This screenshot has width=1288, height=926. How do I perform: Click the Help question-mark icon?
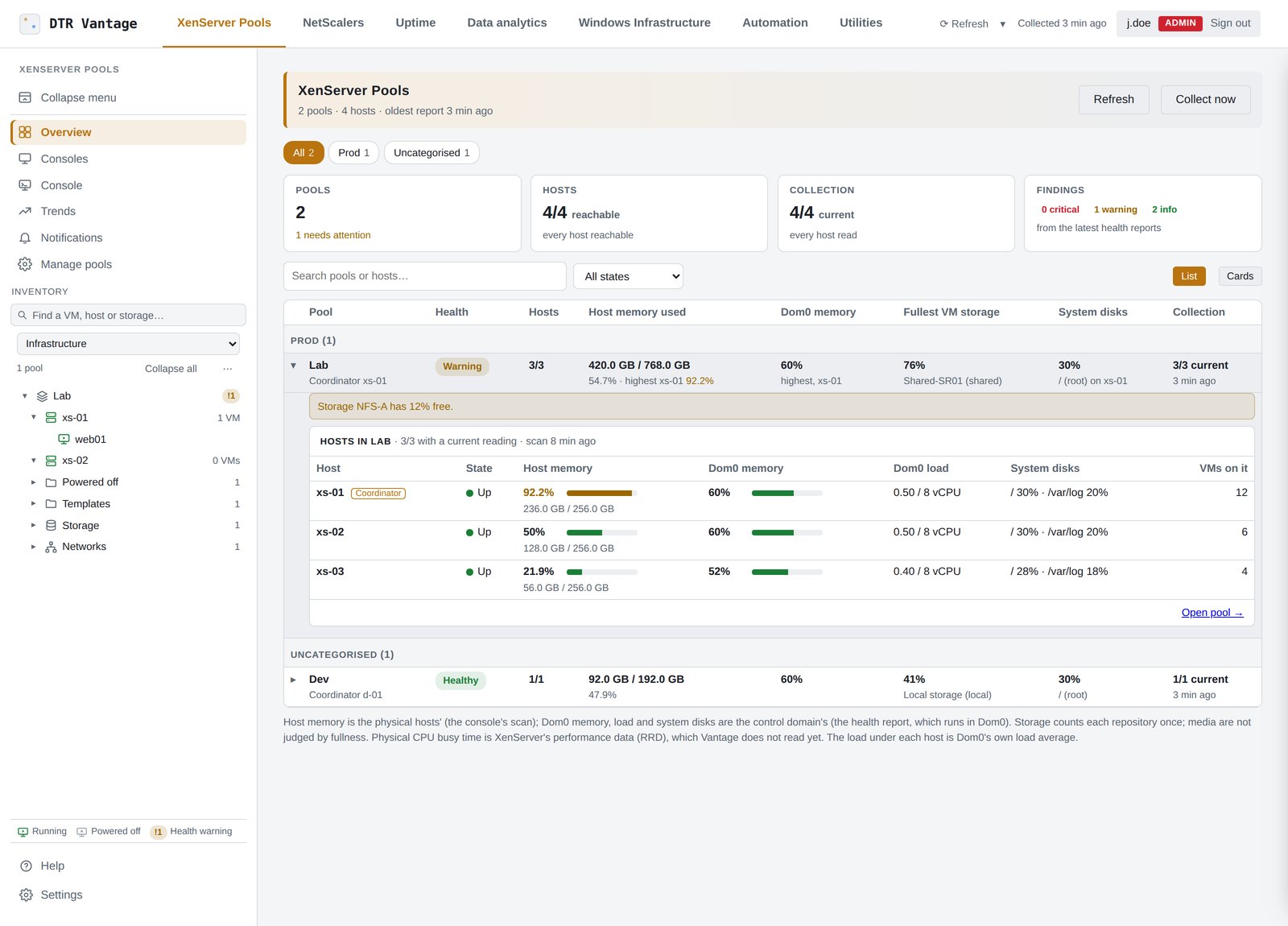pyautogui.click(x=26, y=866)
